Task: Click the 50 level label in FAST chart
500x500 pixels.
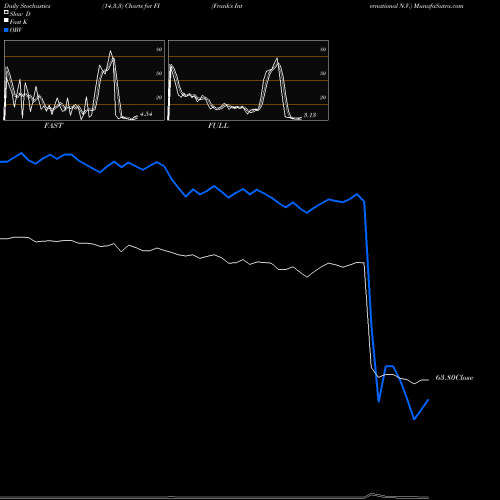Action: [x=159, y=73]
